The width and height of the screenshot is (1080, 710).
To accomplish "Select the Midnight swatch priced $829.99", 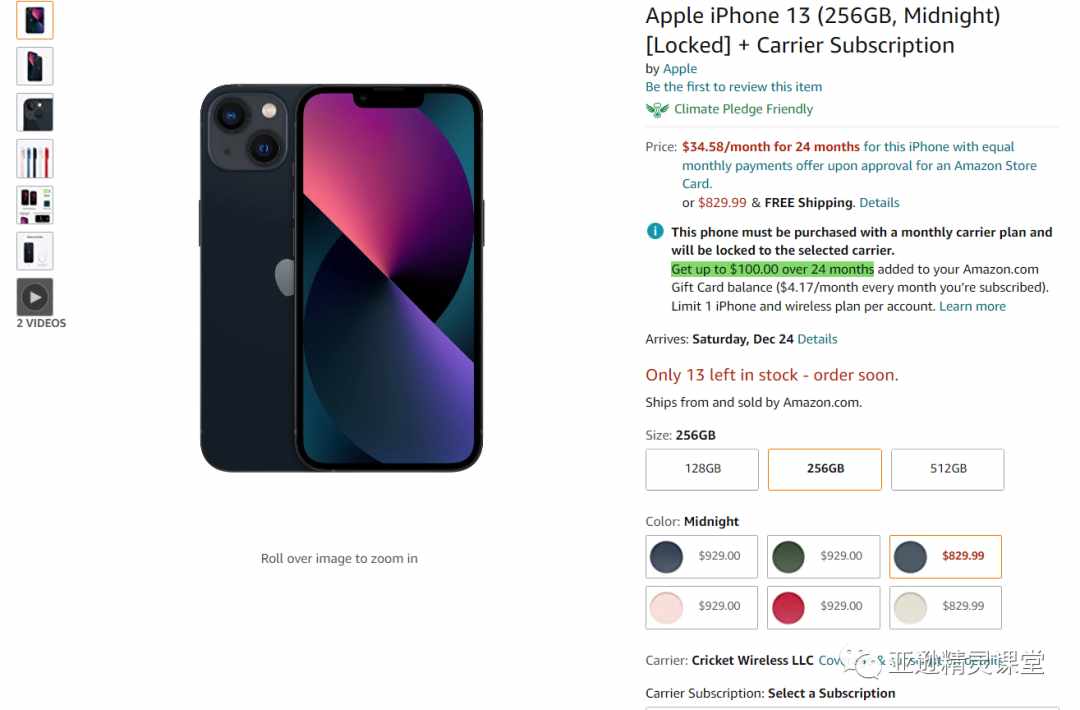I will (945, 556).
